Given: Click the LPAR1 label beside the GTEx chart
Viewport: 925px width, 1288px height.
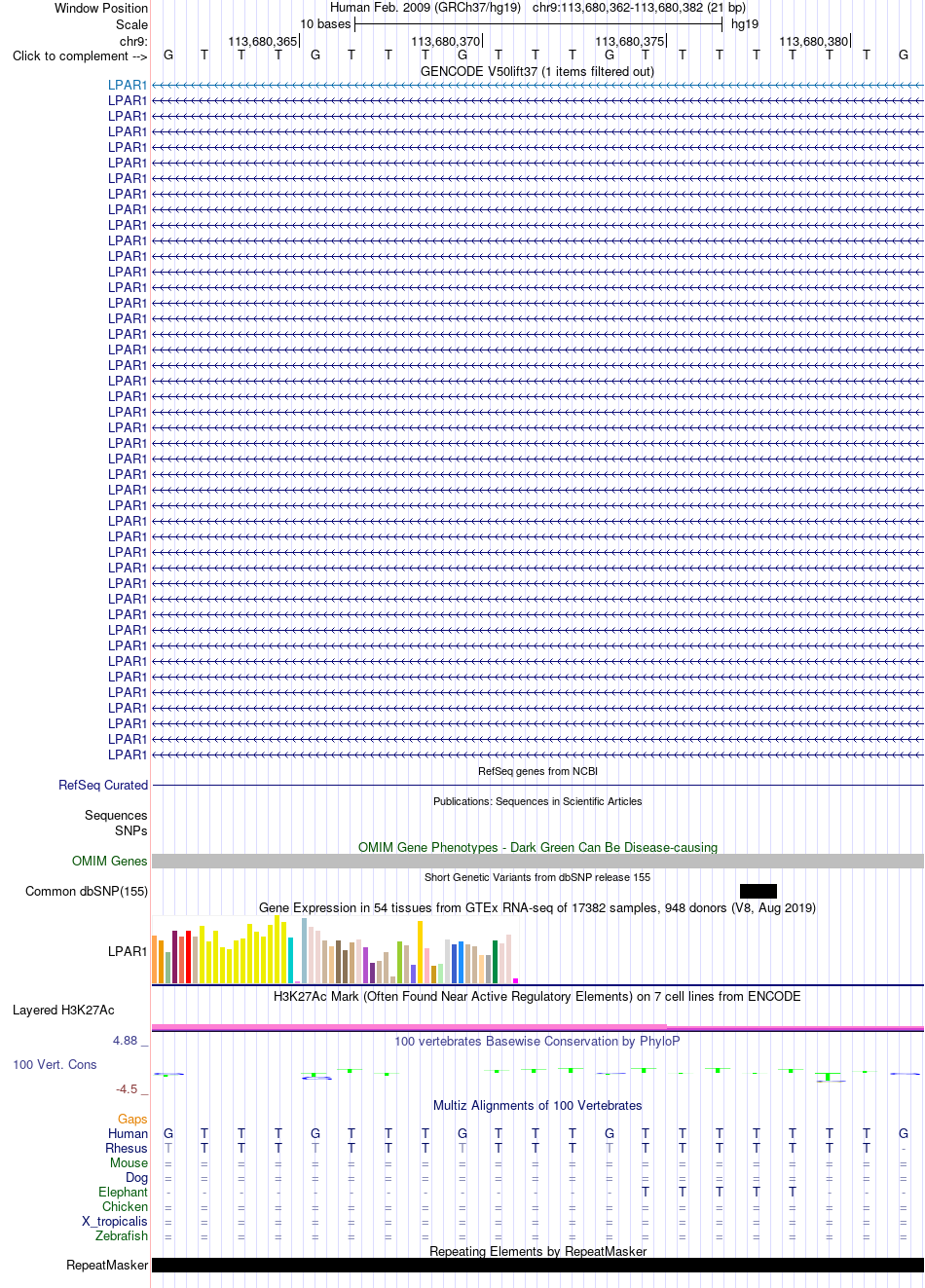Looking at the screenshot, I should coord(128,951).
